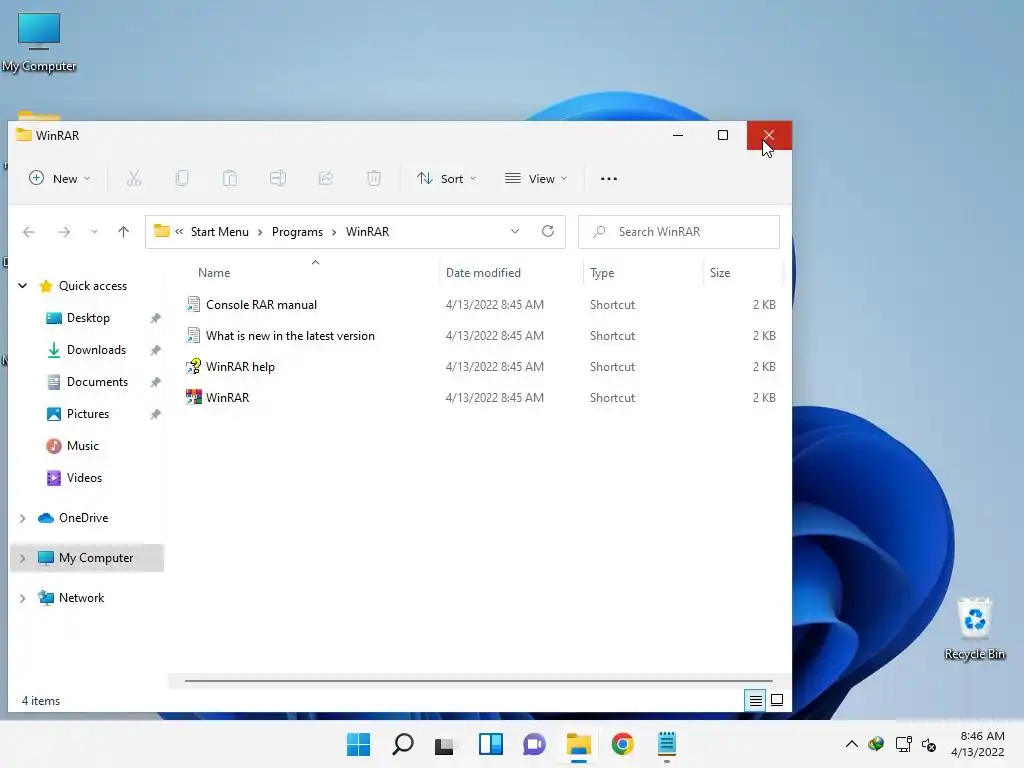Click the horizontal scrollbar in file list
Screen dimensions: 1024x768
[478, 680]
